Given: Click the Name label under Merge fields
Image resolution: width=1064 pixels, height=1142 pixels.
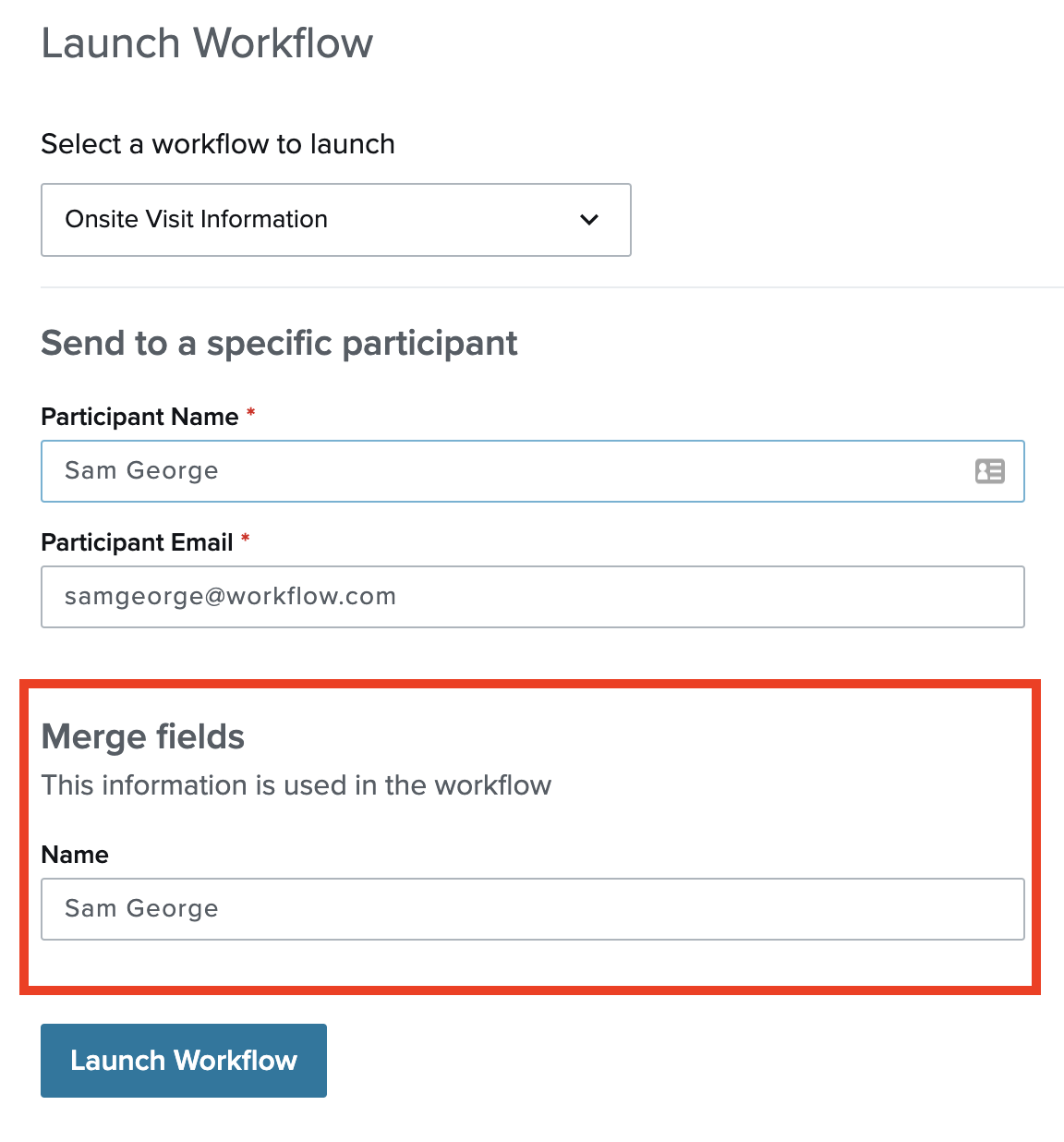Looking at the screenshot, I should pos(75,855).
